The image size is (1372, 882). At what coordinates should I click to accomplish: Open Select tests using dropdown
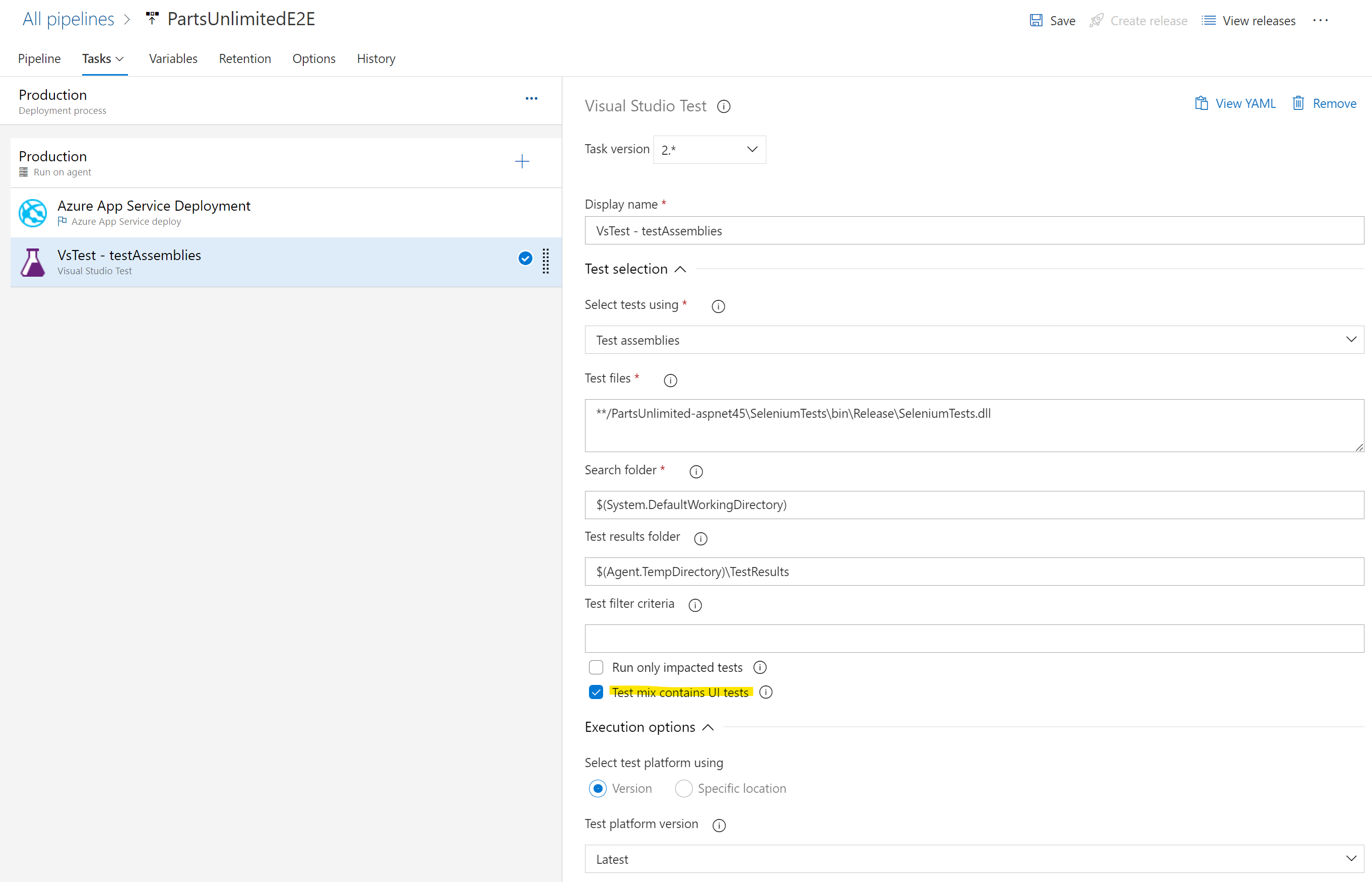tap(973, 340)
